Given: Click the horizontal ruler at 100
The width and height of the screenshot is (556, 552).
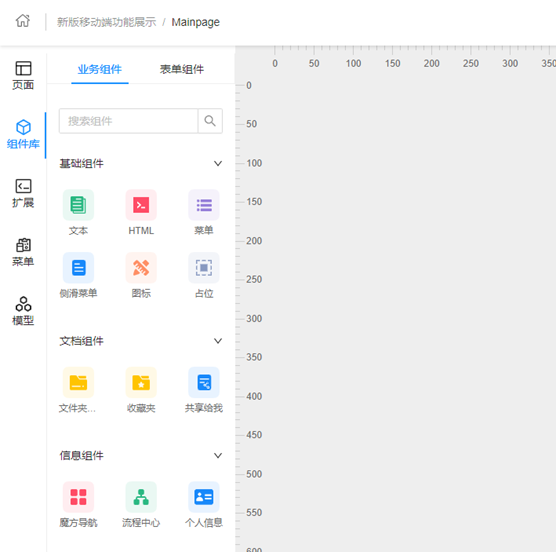Looking at the screenshot, I should pos(354,63).
